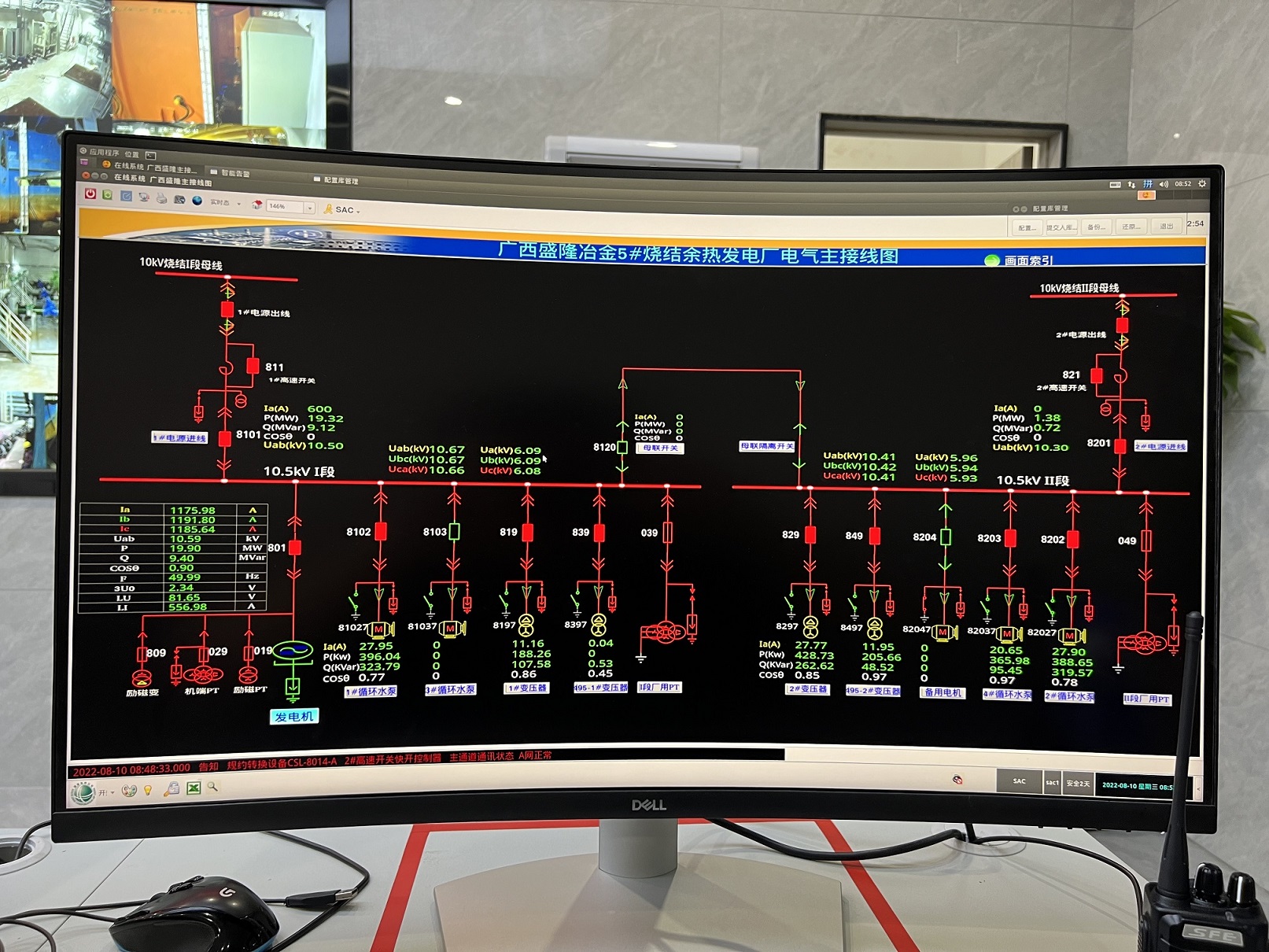The width and height of the screenshot is (1269, 952).
Task: Open the Excel icon in bottom bar
Action: (193, 788)
